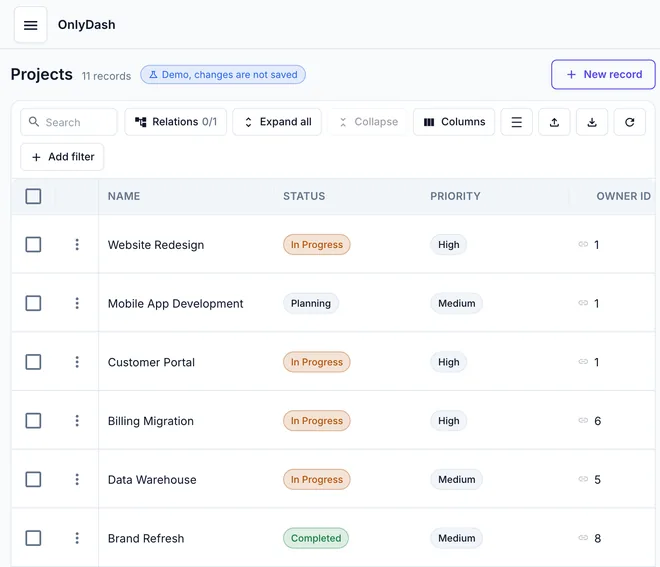Open row actions for Brand Refresh
The width and height of the screenshot is (660, 567).
tap(77, 538)
